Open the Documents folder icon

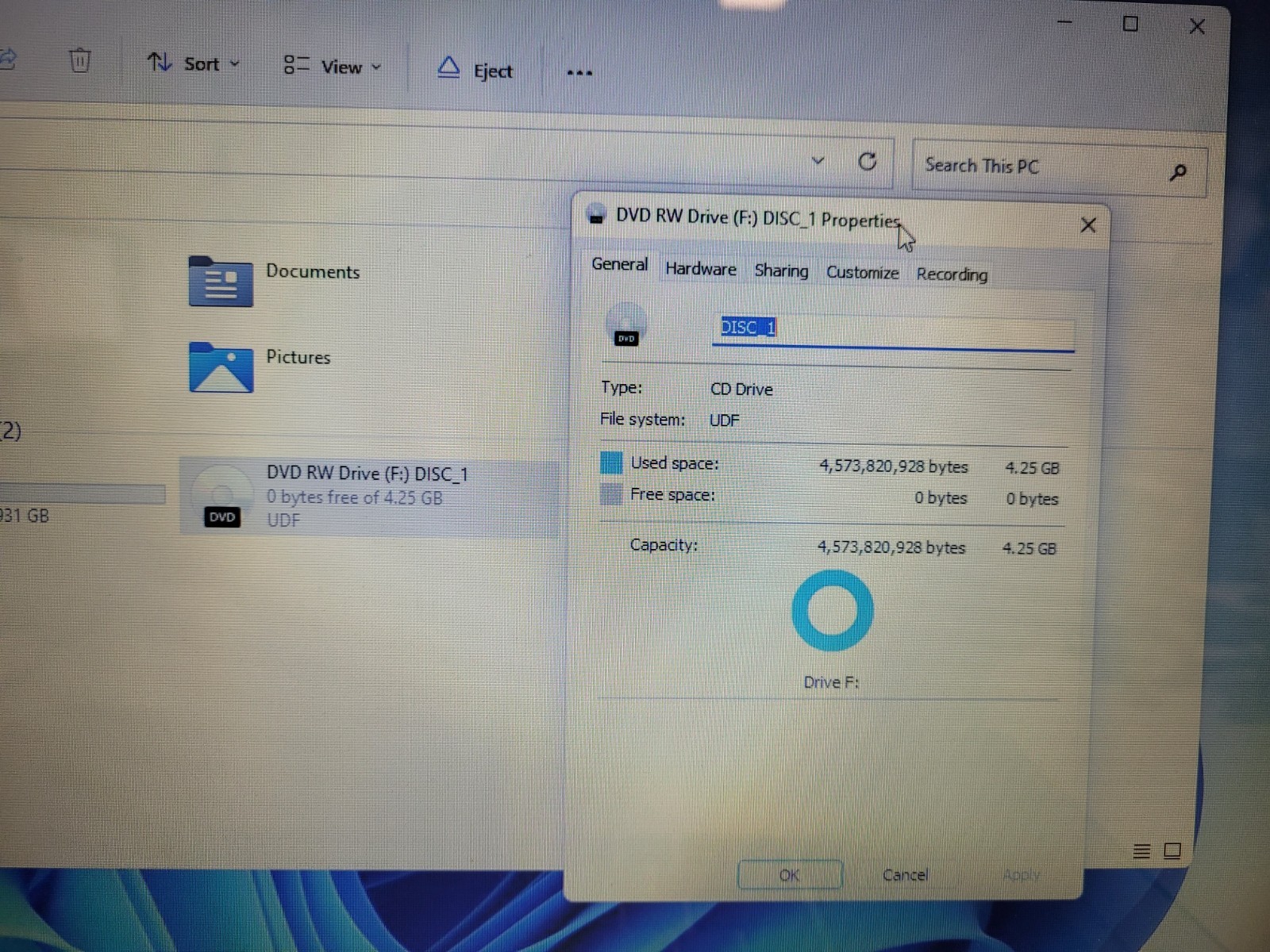pos(221,281)
